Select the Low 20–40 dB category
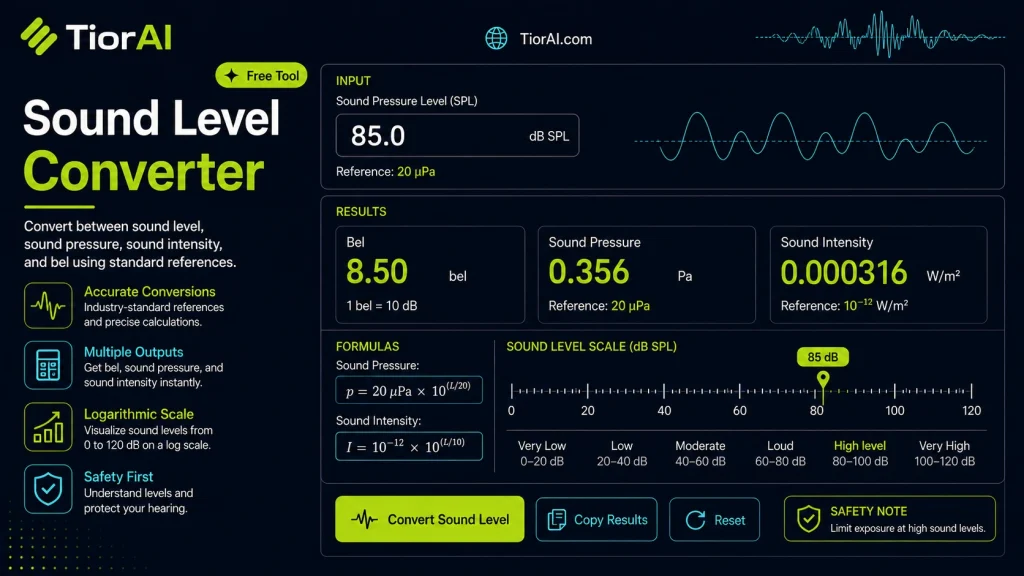Screen dimensions: 1024x576 coord(622,453)
